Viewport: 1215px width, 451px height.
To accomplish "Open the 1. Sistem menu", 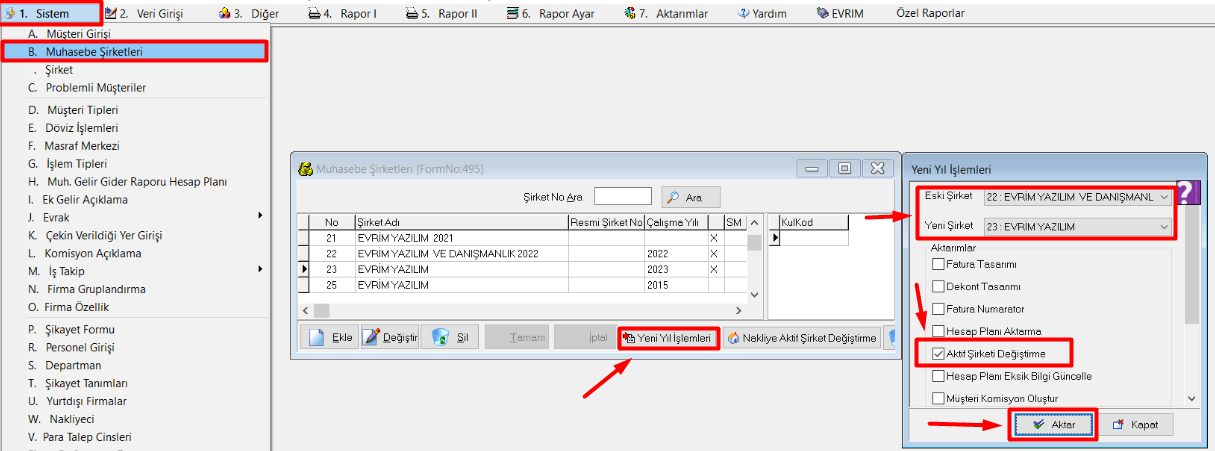I will 38,14.
